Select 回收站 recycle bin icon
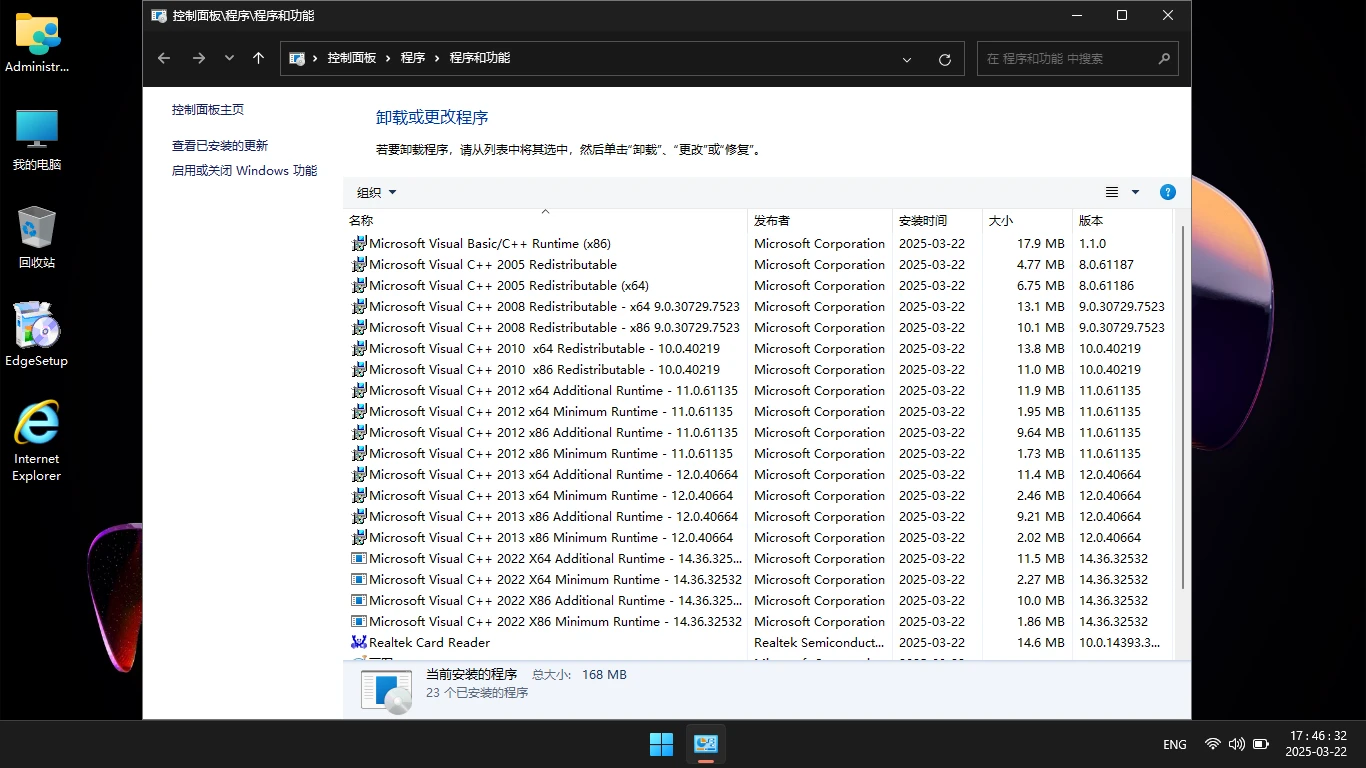1366x768 pixels. pos(37,238)
